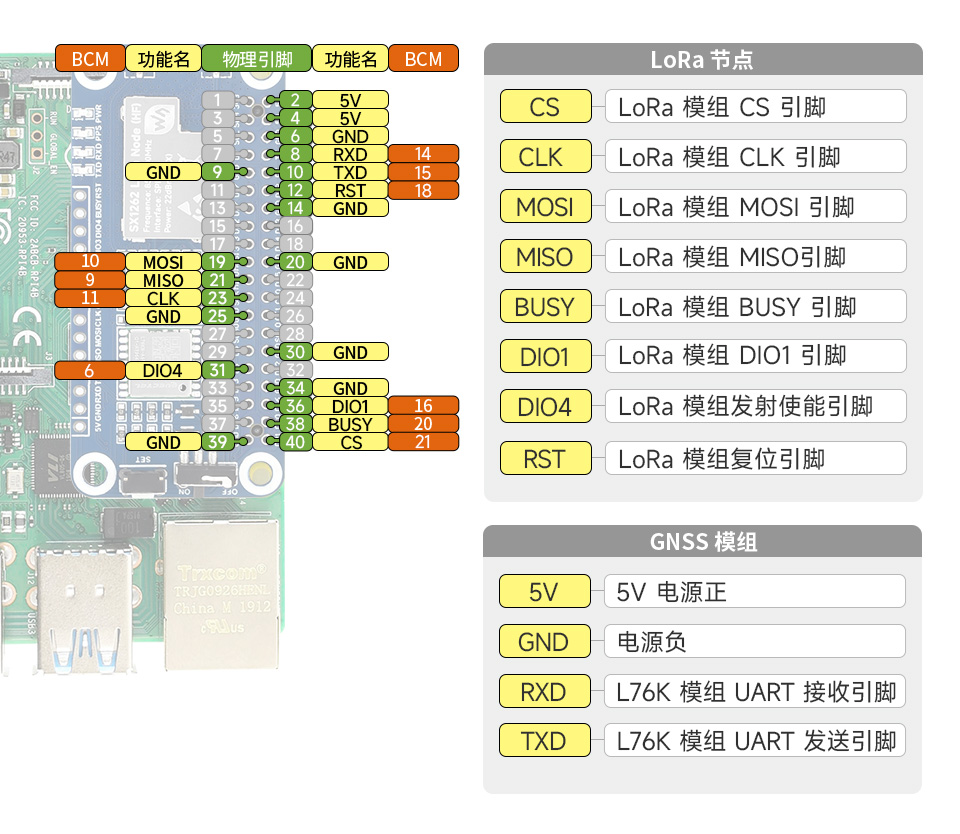Select the CS pin badge in LoRa panel
This screenshot has height=834, width=960.
pyautogui.click(x=545, y=106)
